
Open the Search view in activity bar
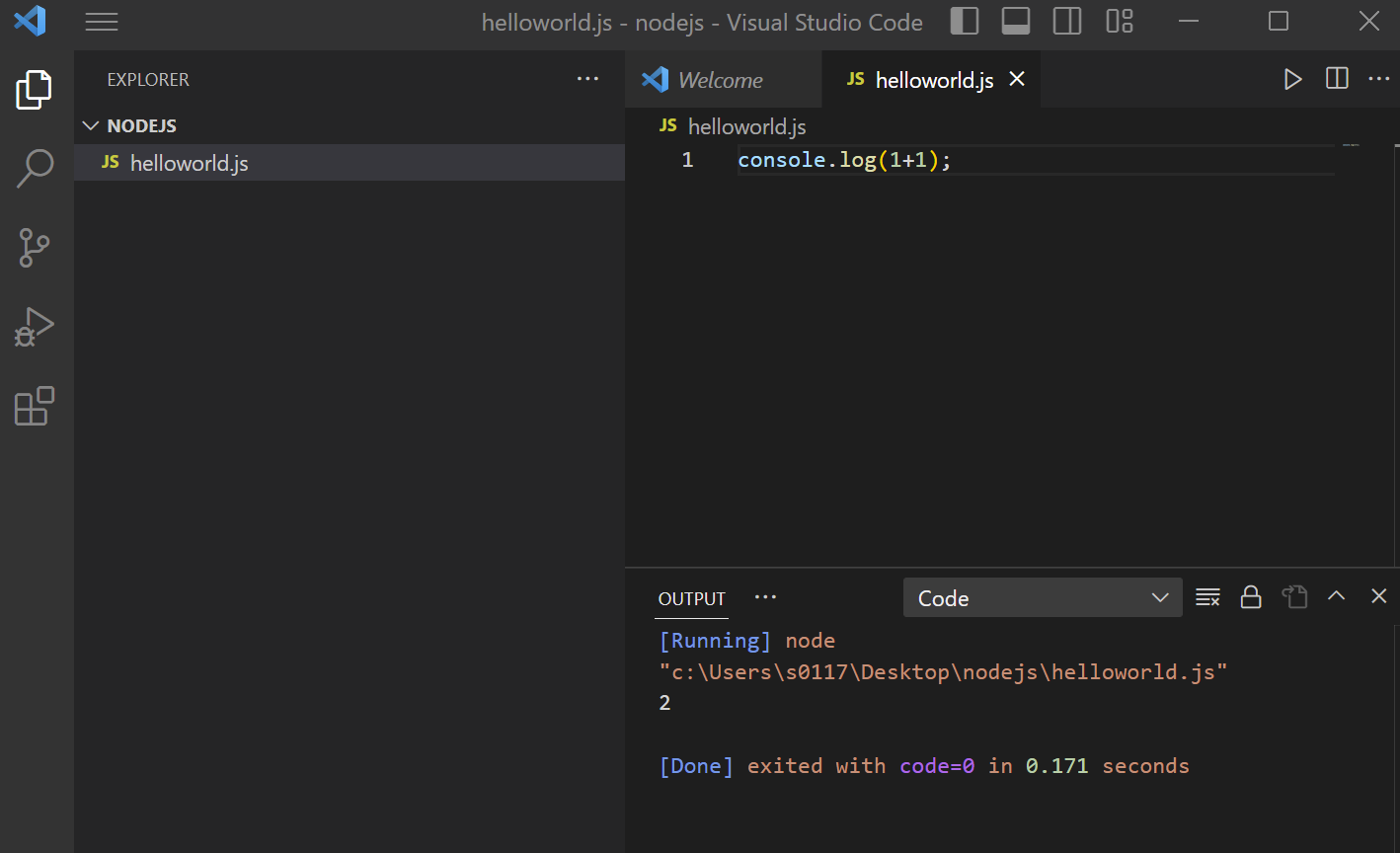35,169
